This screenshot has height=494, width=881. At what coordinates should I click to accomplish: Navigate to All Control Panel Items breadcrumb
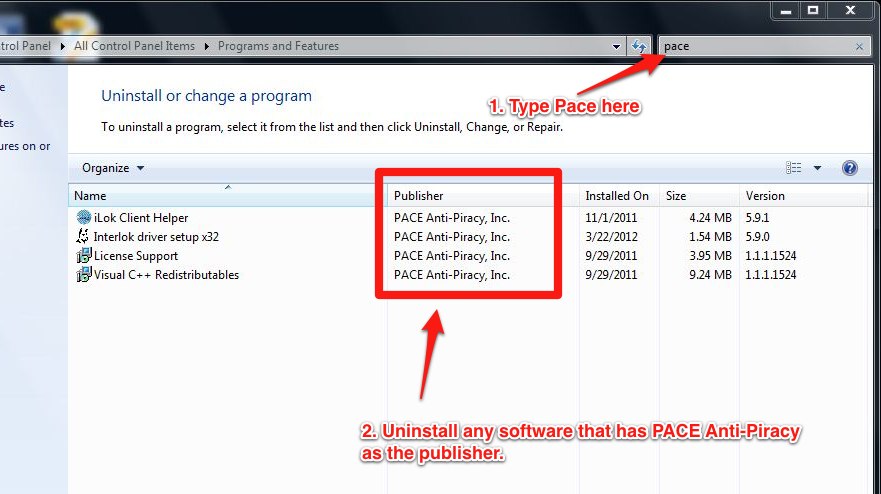pyautogui.click(x=134, y=46)
